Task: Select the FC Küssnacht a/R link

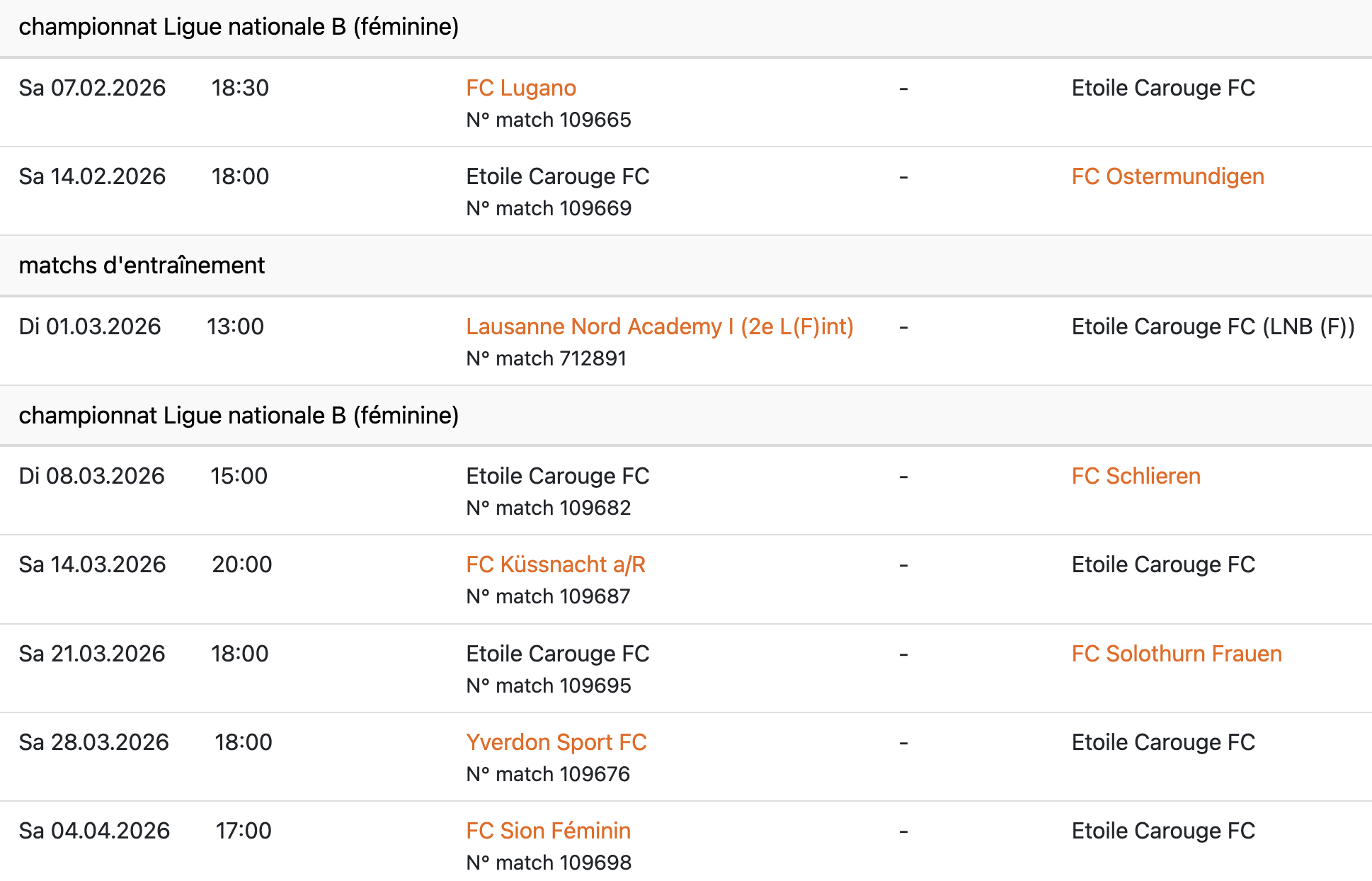Action: [555, 564]
